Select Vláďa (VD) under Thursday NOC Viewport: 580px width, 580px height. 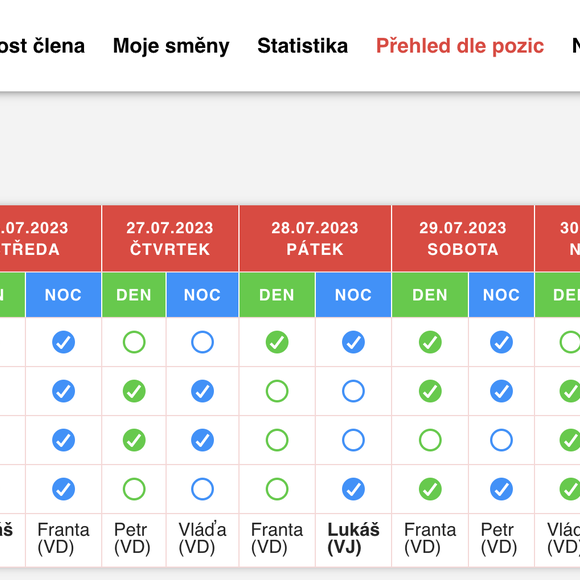[202, 539]
